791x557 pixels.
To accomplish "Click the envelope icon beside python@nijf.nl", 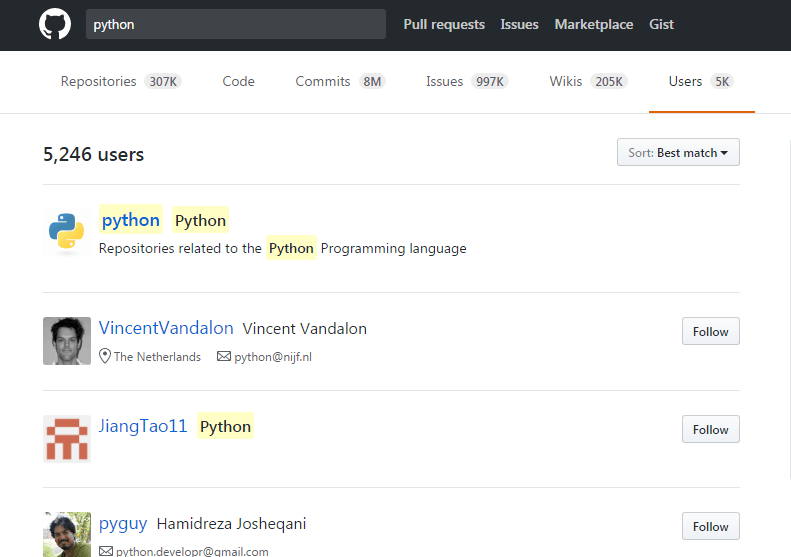I will click(x=224, y=356).
